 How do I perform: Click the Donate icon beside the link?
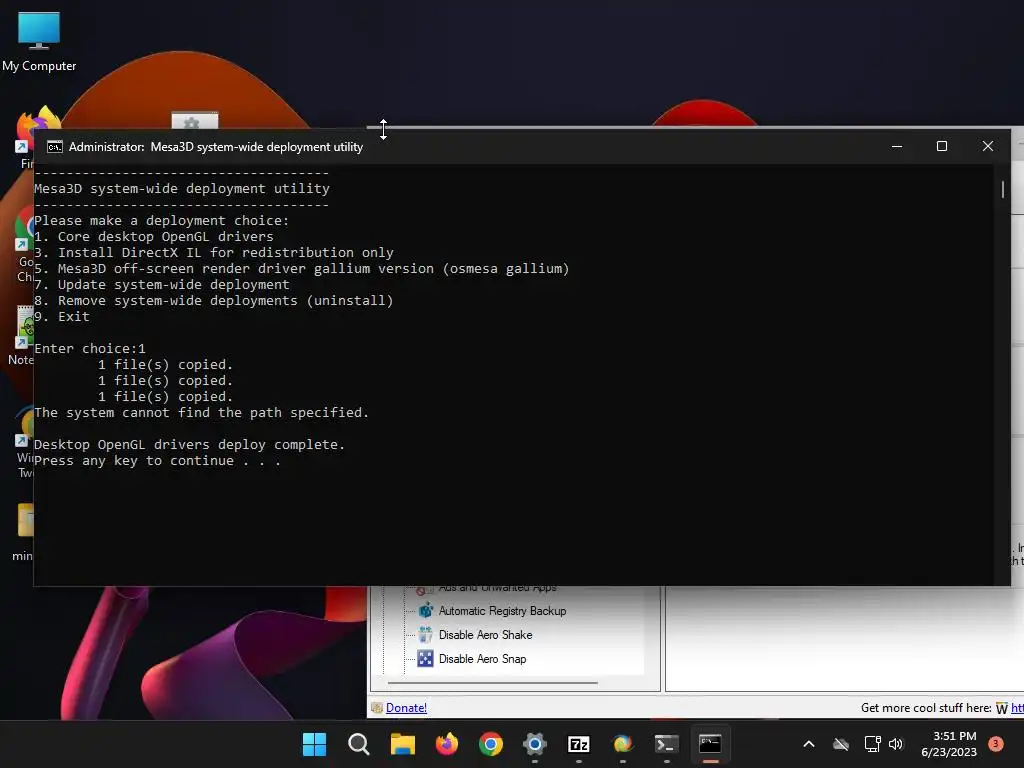pos(377,708)
